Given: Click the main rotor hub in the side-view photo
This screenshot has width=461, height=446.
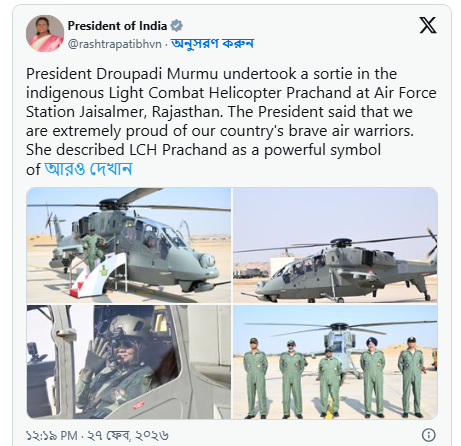Looking at the screenshot, I should point(340,243).
